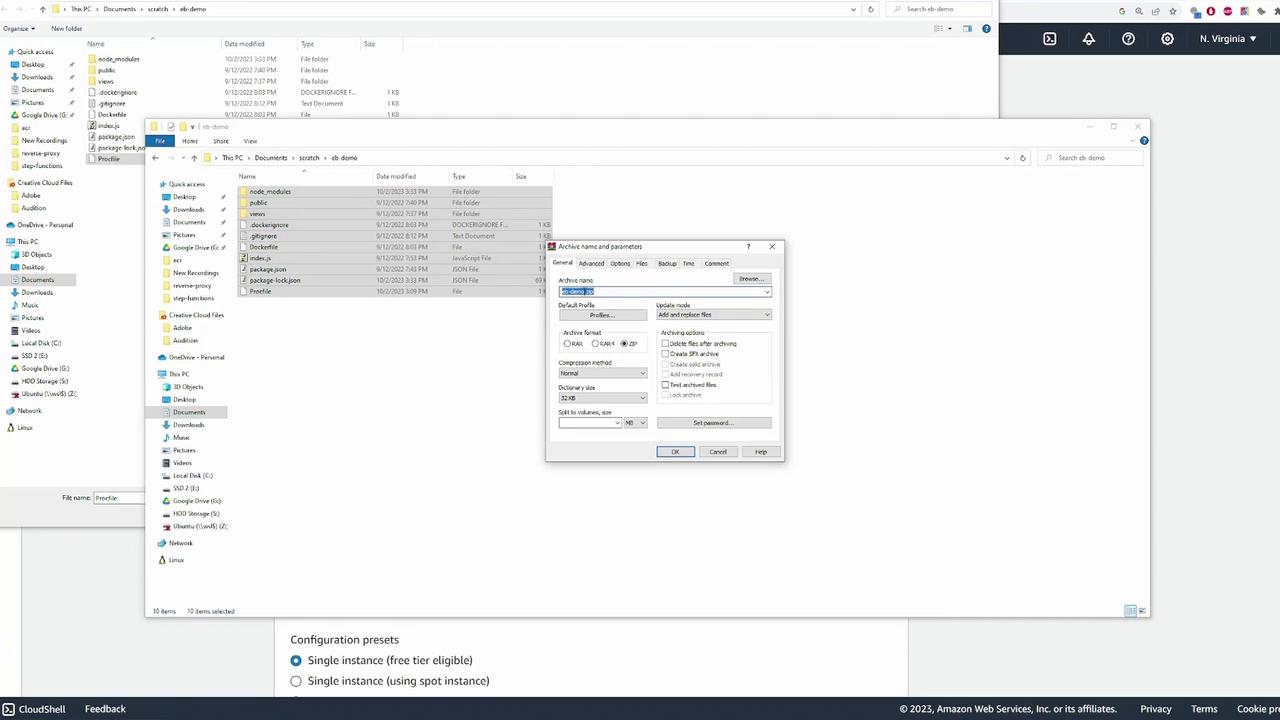The width and height of the screenshot is (1280, 720).
Task: Open the N. Virginia region dropdown
Action: (1228, 39)
